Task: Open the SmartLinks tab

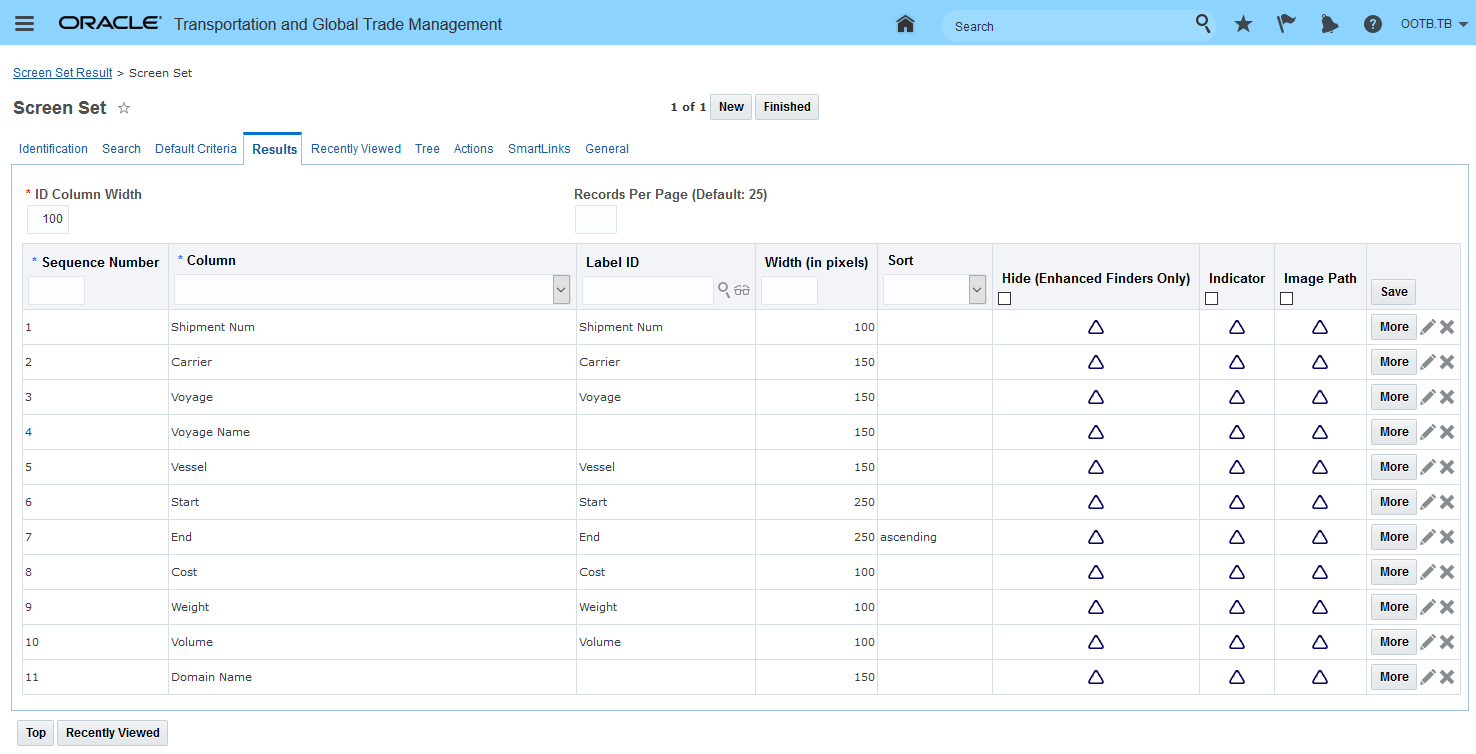Action: pyautogui.click(x=539, y=149)
